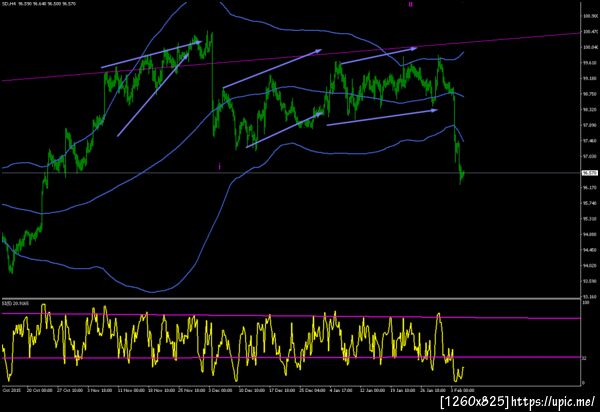Select the long purple trendline on the price chart
This screenshot has width=600, height=412.
click(x=291, y=57)
